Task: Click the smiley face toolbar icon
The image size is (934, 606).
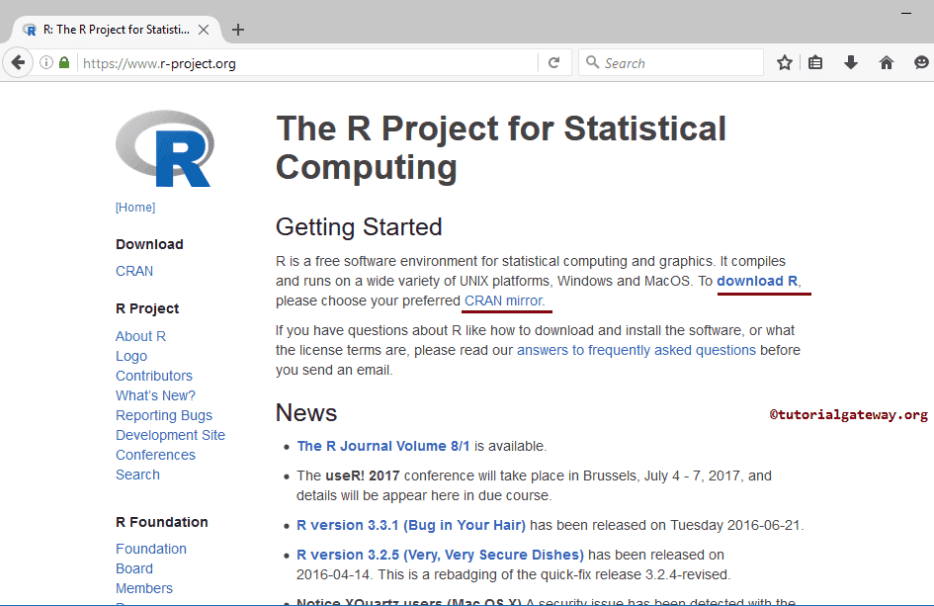Action: tap(921, 63)
